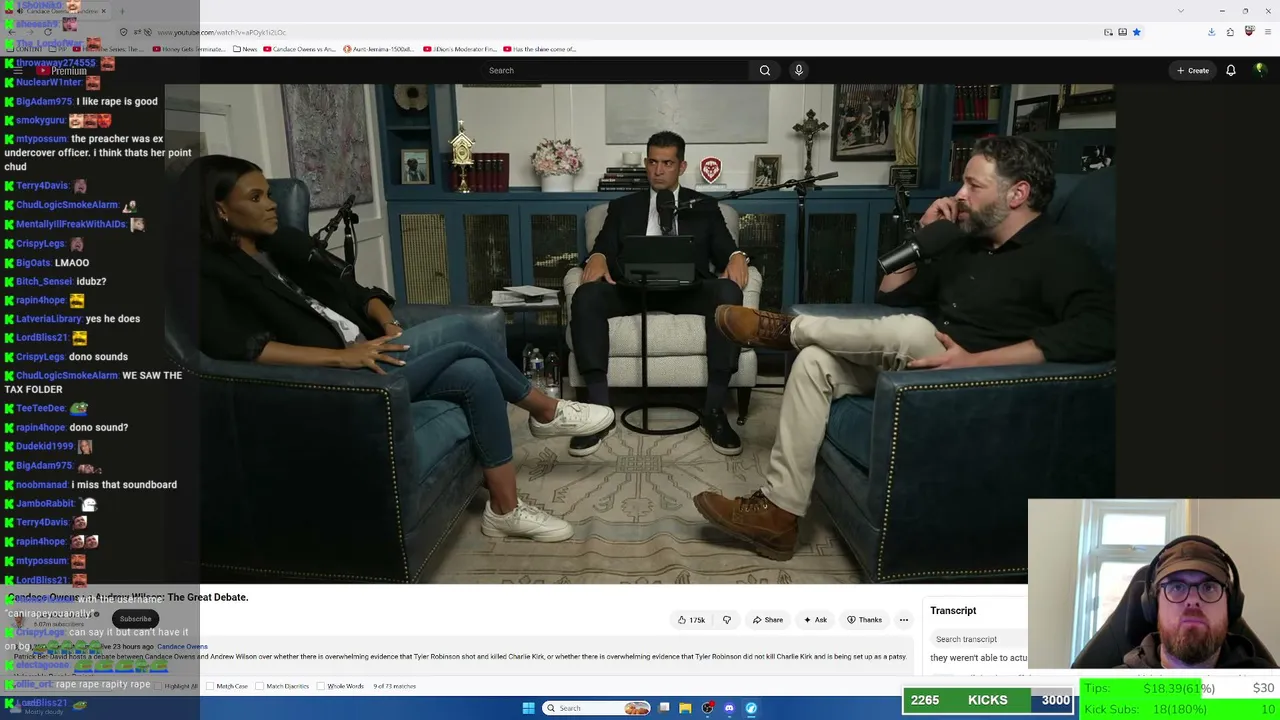Viewport: 1280px width, 720px height.
Task: Click the streamer webcam overlay
Action: (1154, 584)
